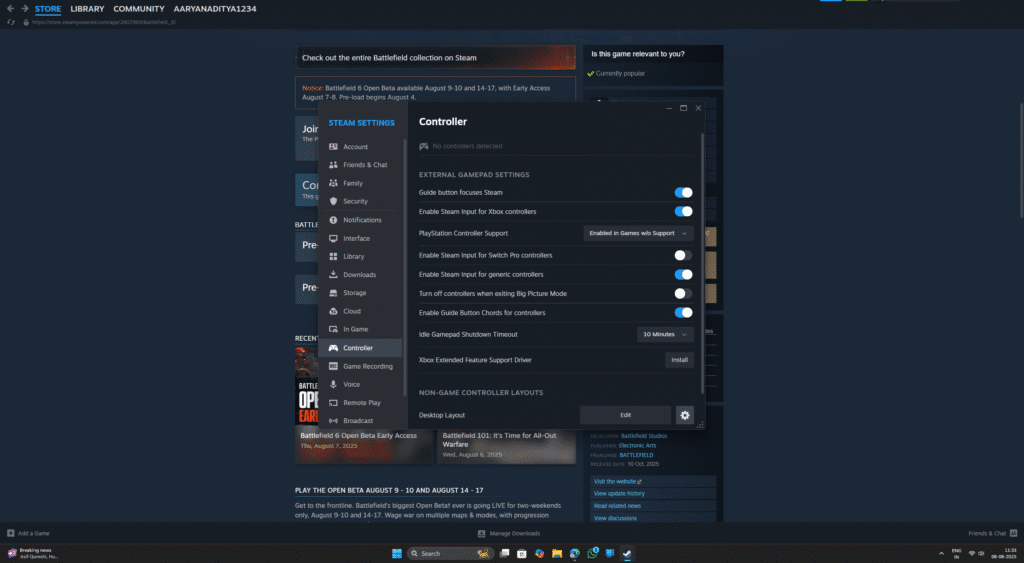Open the COMMUNITY tab
The height and width of the screenshot is (563, 1024).
(138, 8)
